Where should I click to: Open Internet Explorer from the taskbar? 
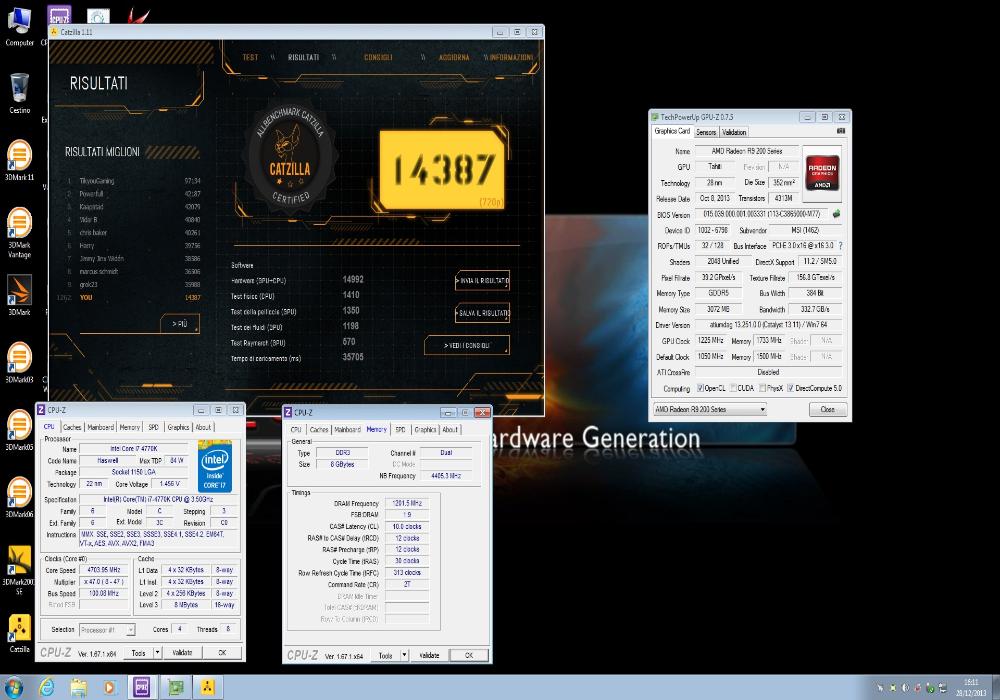tap(46, 687)
